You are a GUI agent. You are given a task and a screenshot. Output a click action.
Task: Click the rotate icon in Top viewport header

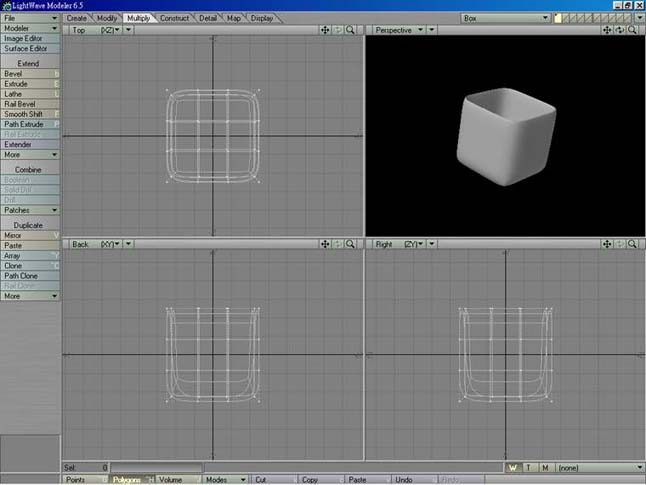pyautogui.click(x=337, y=30)
